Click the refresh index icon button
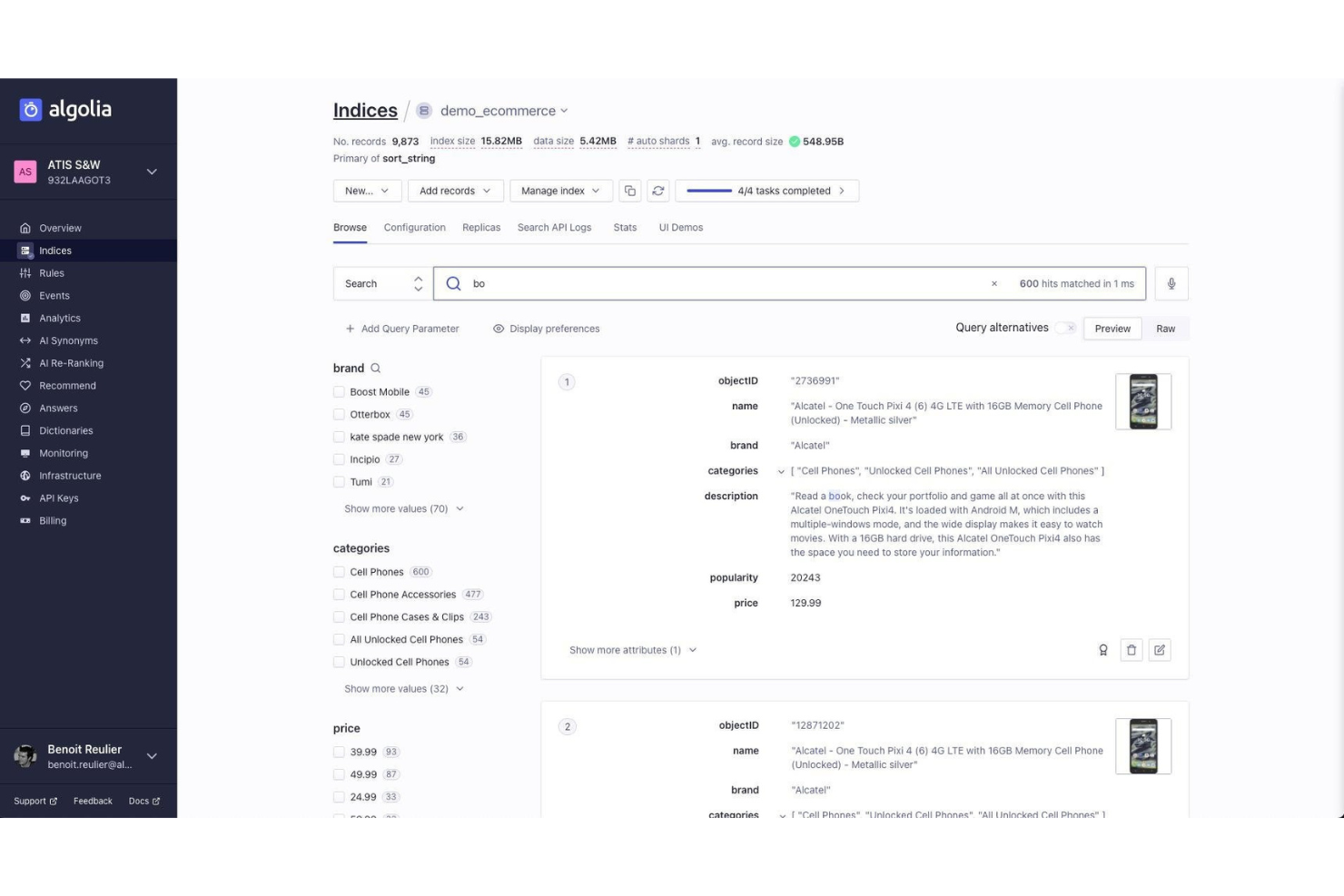Viewport: 1344px width, 896px height. (658, 191)
